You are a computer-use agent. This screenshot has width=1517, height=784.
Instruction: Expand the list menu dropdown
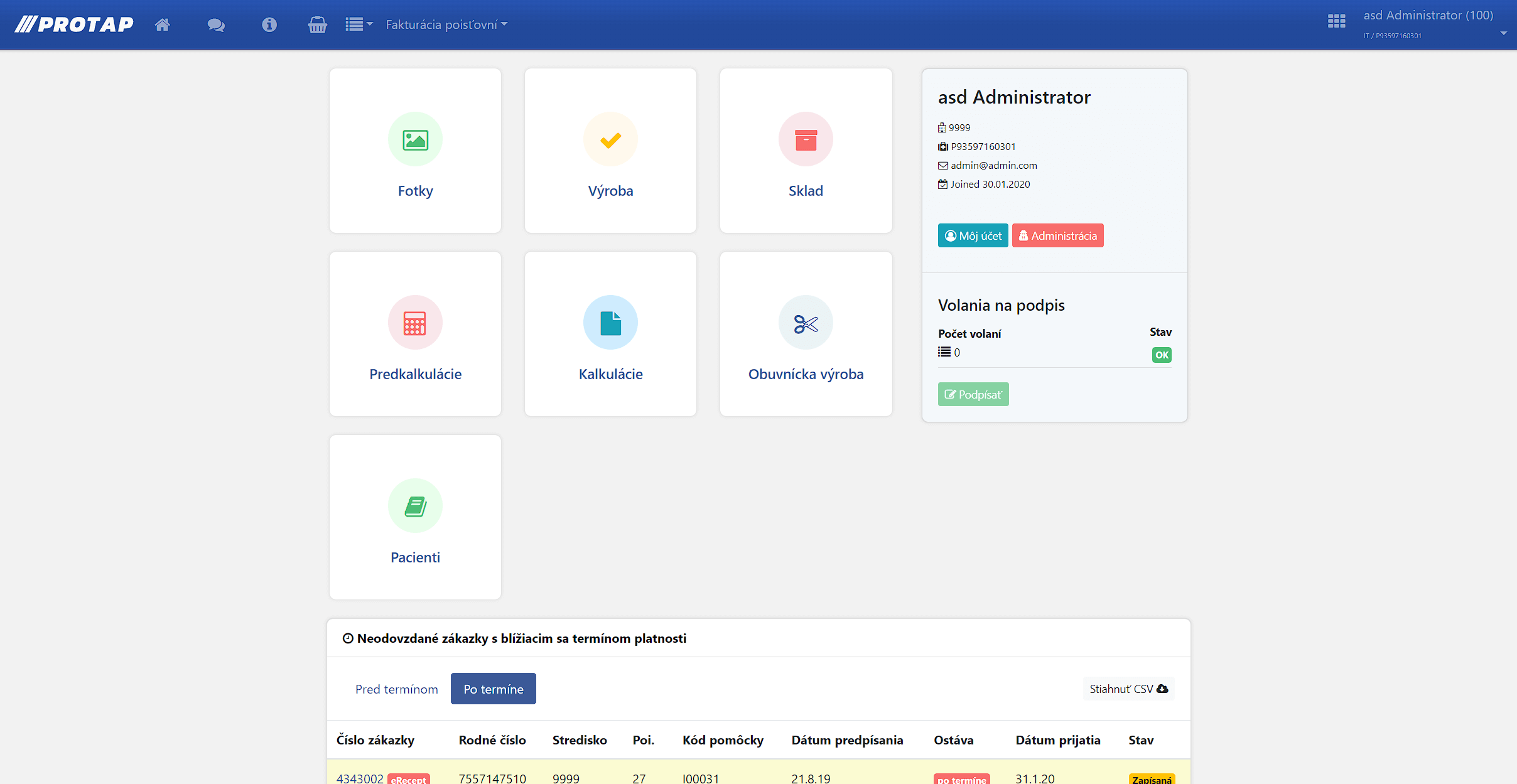pyautogui.click(x=359, y=24)
